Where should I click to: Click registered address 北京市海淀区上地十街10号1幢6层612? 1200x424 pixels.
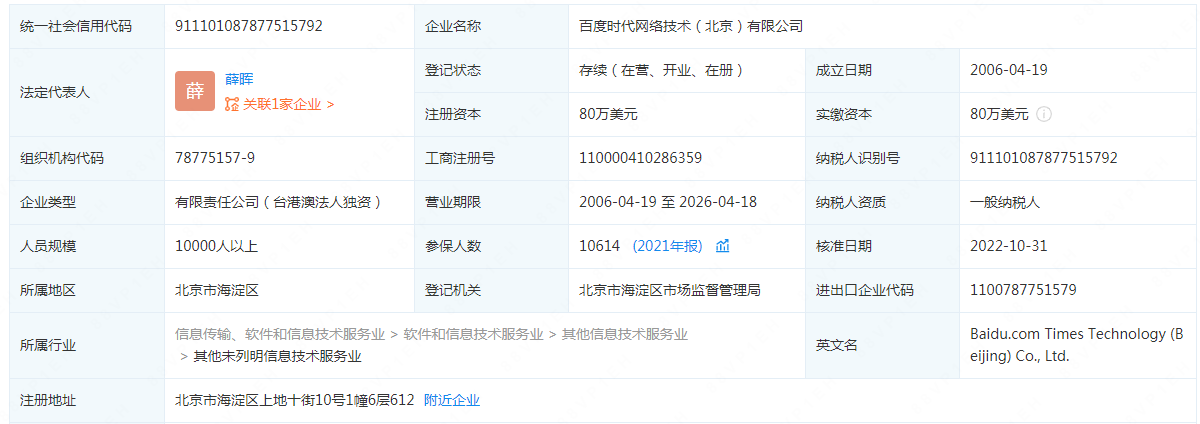(x=295, y=400)
